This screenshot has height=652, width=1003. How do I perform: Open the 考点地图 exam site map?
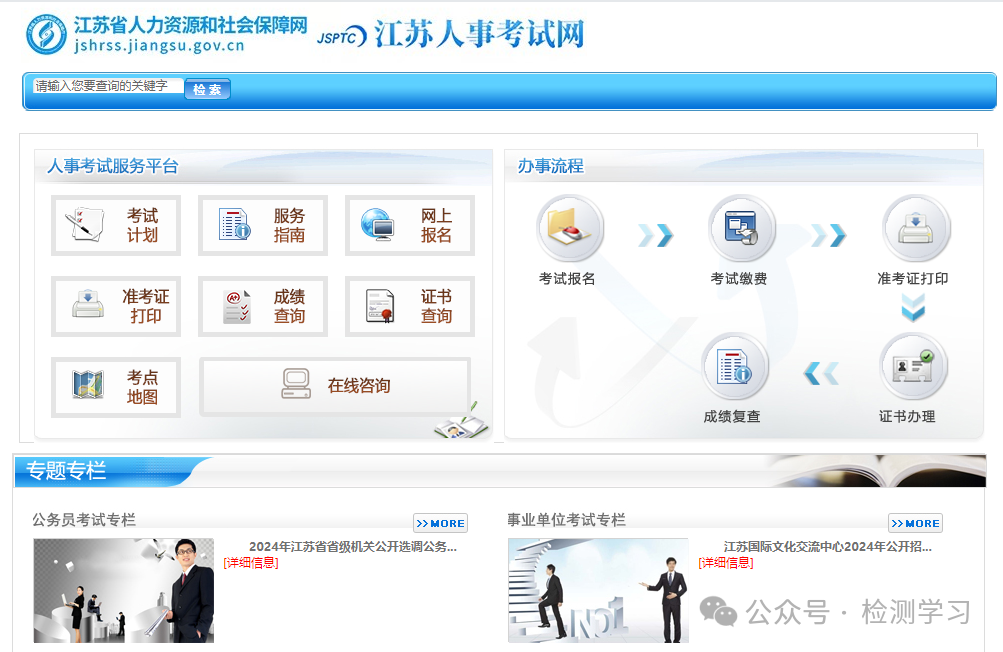[x=115, y=387]
